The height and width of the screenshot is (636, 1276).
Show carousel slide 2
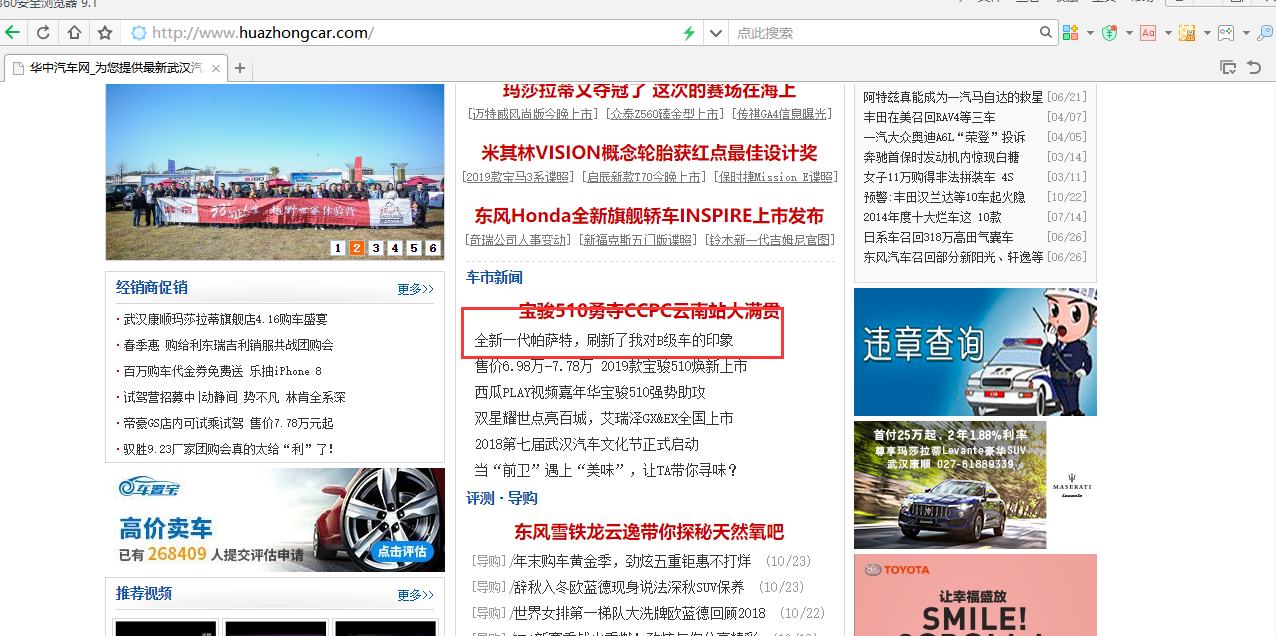coord(357,248)
